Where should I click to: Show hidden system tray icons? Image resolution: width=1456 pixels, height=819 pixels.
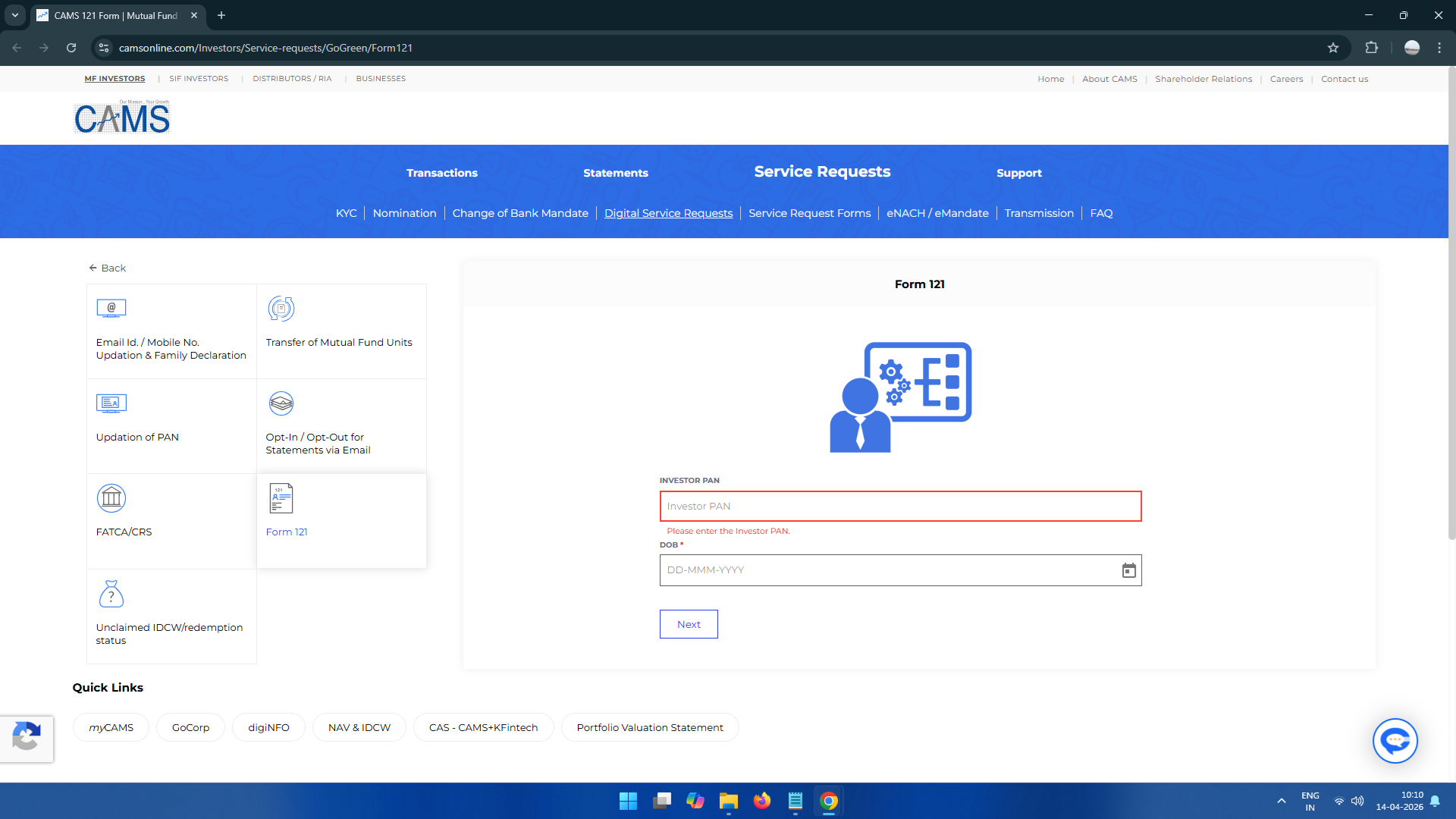[x=1282, y=801]
